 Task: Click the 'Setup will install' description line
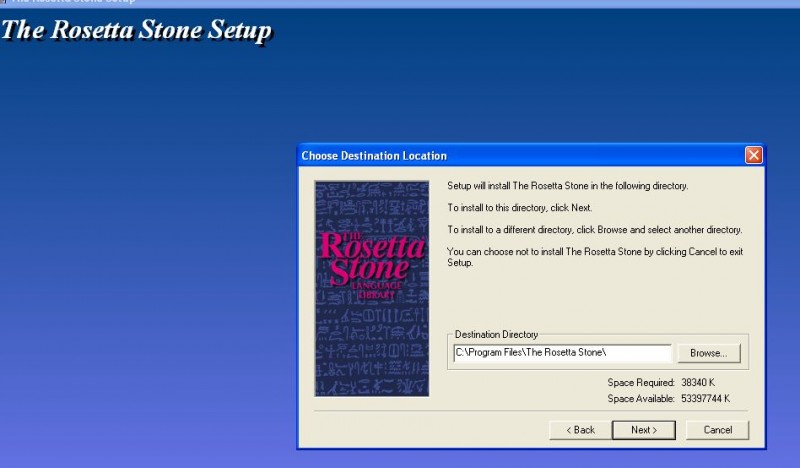(567, 186)
